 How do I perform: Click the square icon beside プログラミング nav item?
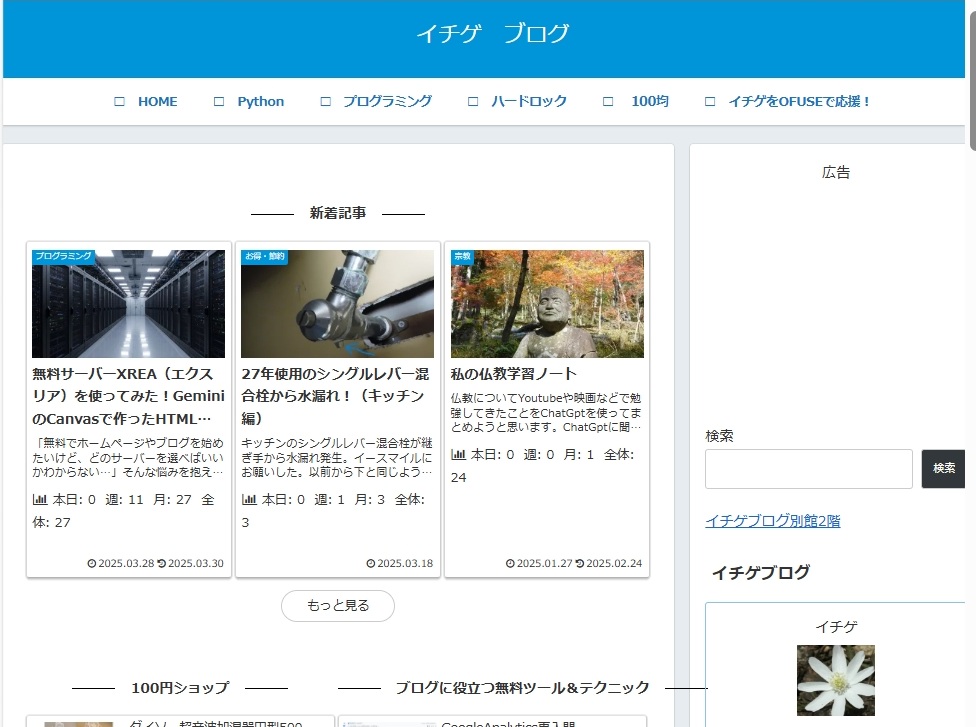(x=325, y=101)
